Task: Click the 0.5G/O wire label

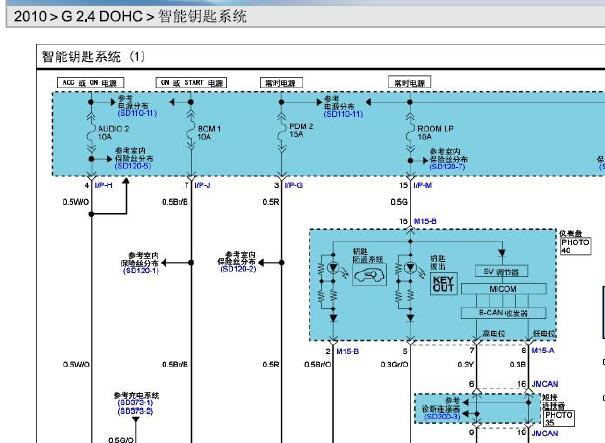Action: pos(121,440)
